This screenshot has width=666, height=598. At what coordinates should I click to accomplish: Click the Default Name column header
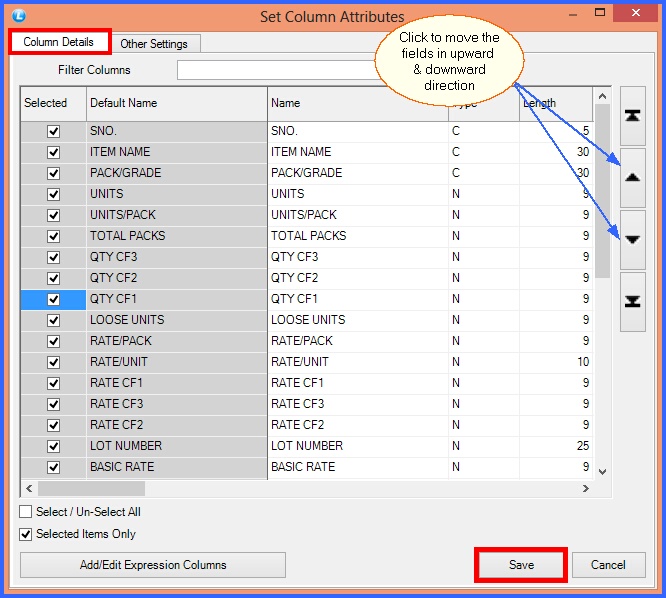176,103
